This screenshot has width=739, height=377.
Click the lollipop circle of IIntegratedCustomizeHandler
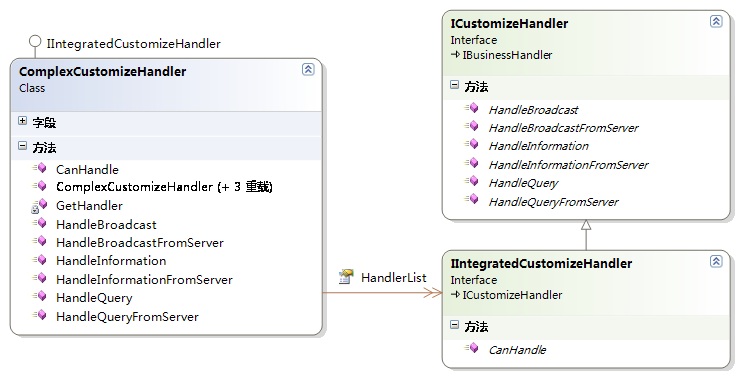(35, 41)
